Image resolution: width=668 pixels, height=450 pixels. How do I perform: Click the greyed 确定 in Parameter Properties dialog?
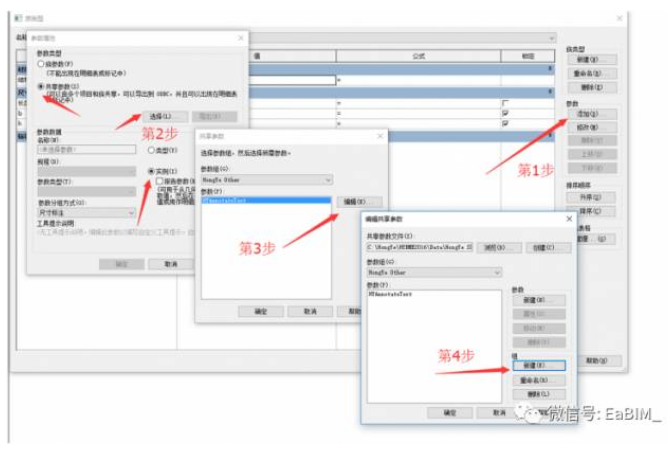tap(121, 264)
